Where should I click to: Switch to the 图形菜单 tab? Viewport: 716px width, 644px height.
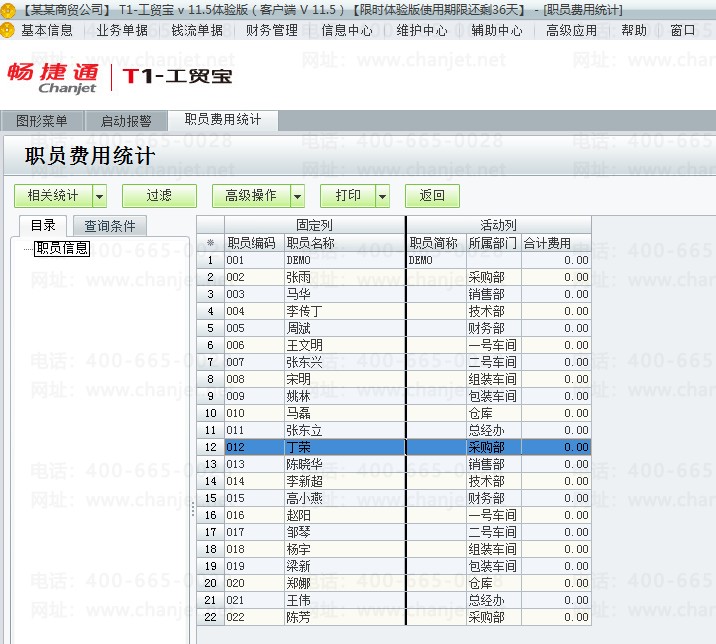click(x=42, y=121)
